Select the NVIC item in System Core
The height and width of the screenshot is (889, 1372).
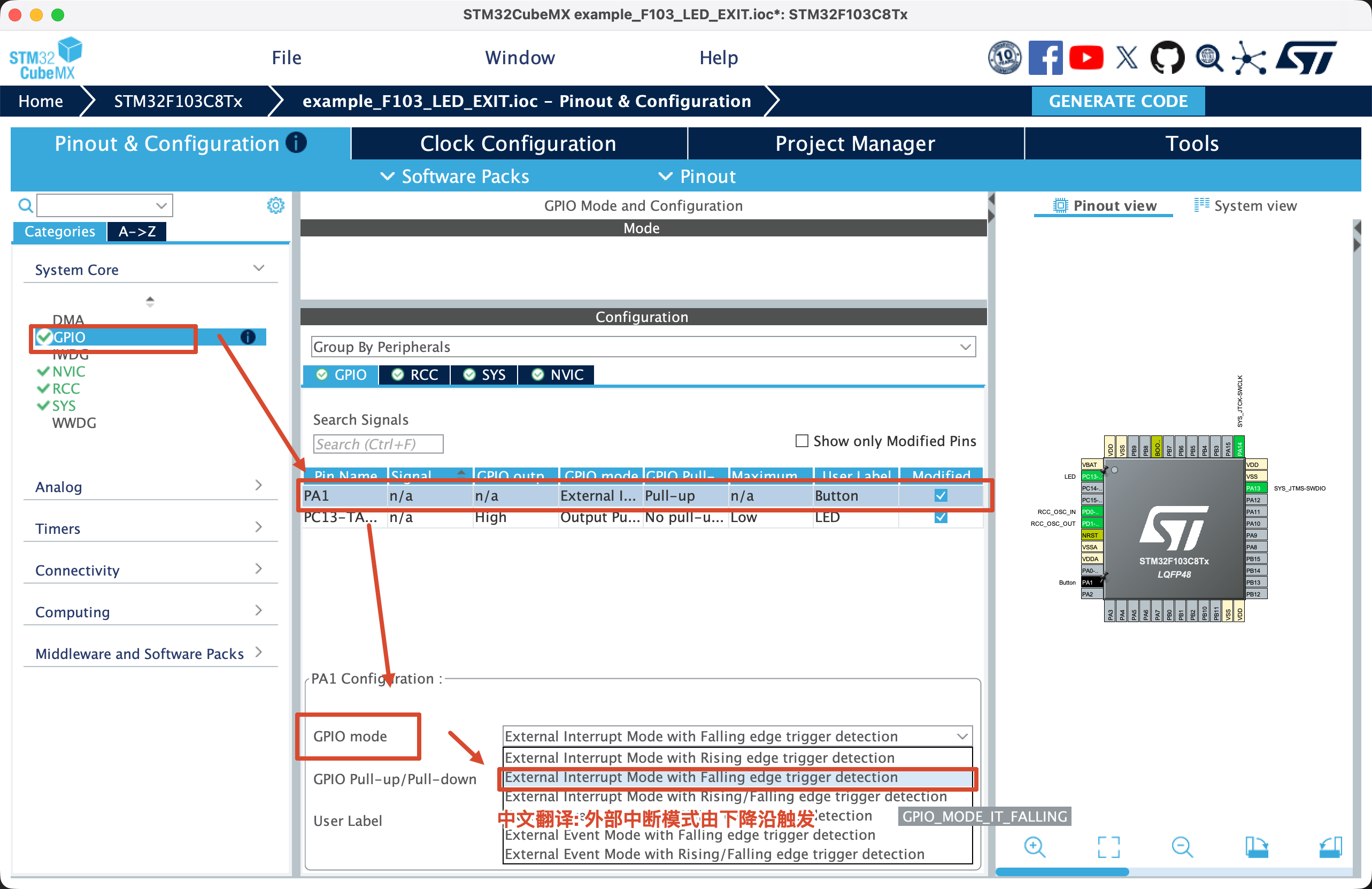(x=68, y=371)
